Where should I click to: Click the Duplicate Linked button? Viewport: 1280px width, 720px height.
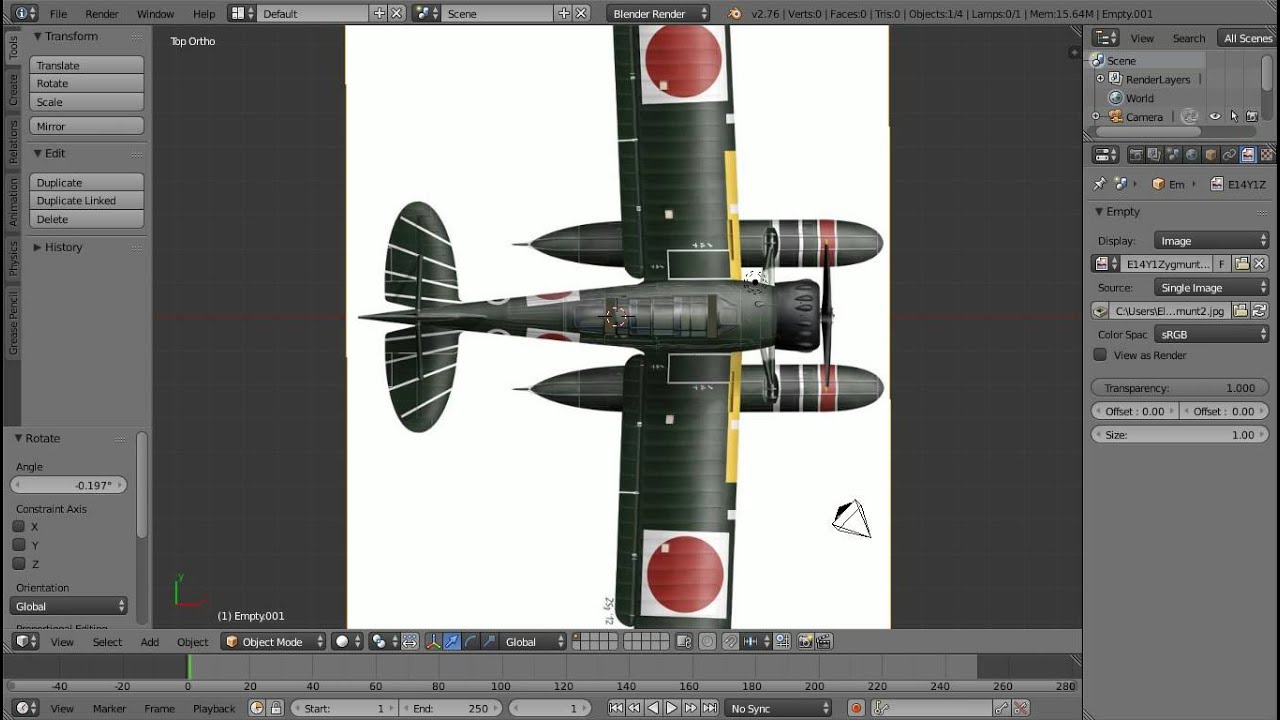[87, 201]
